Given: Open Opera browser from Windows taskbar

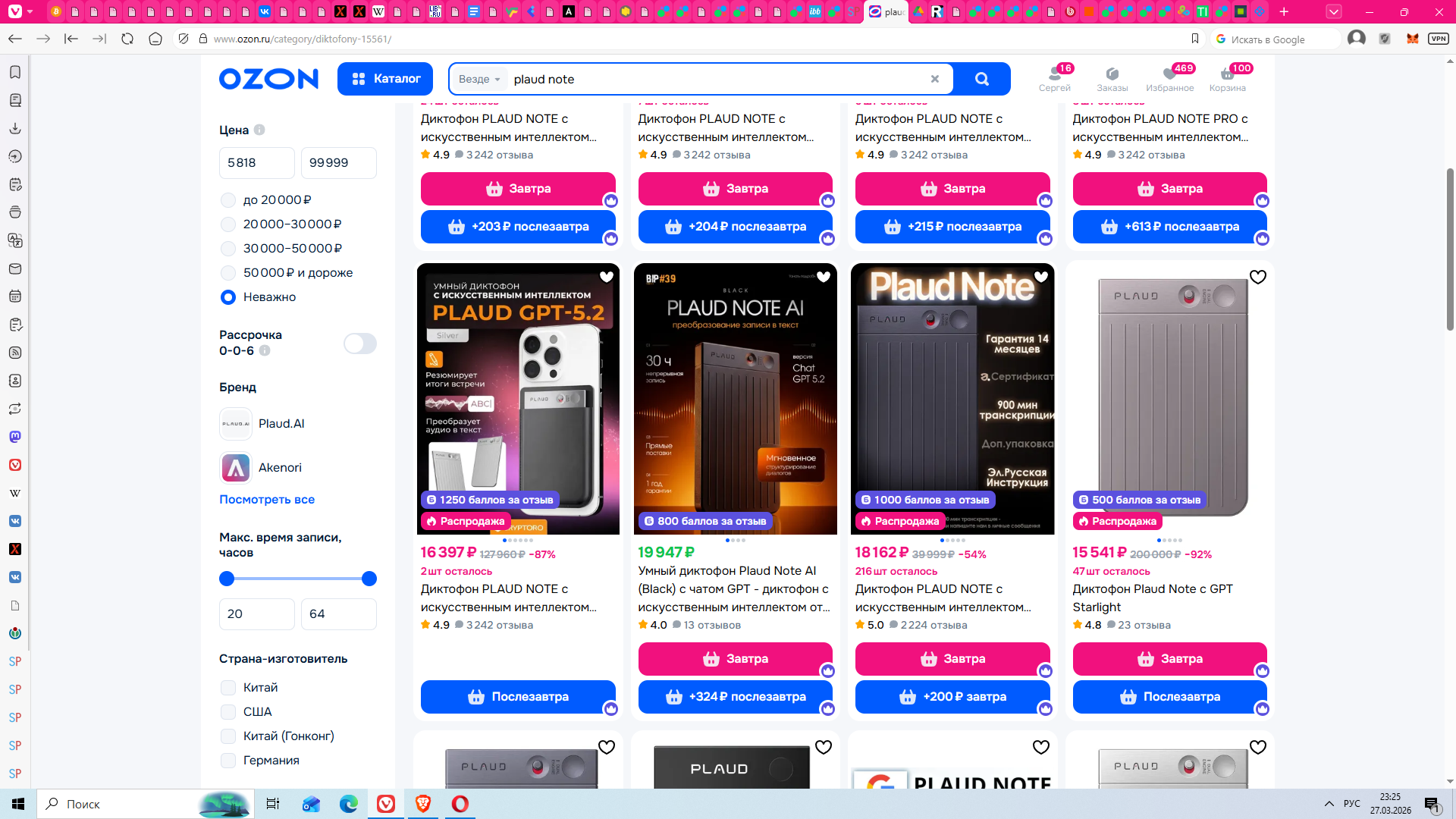Looking at the screenshot, I should [x=460, y=804].
